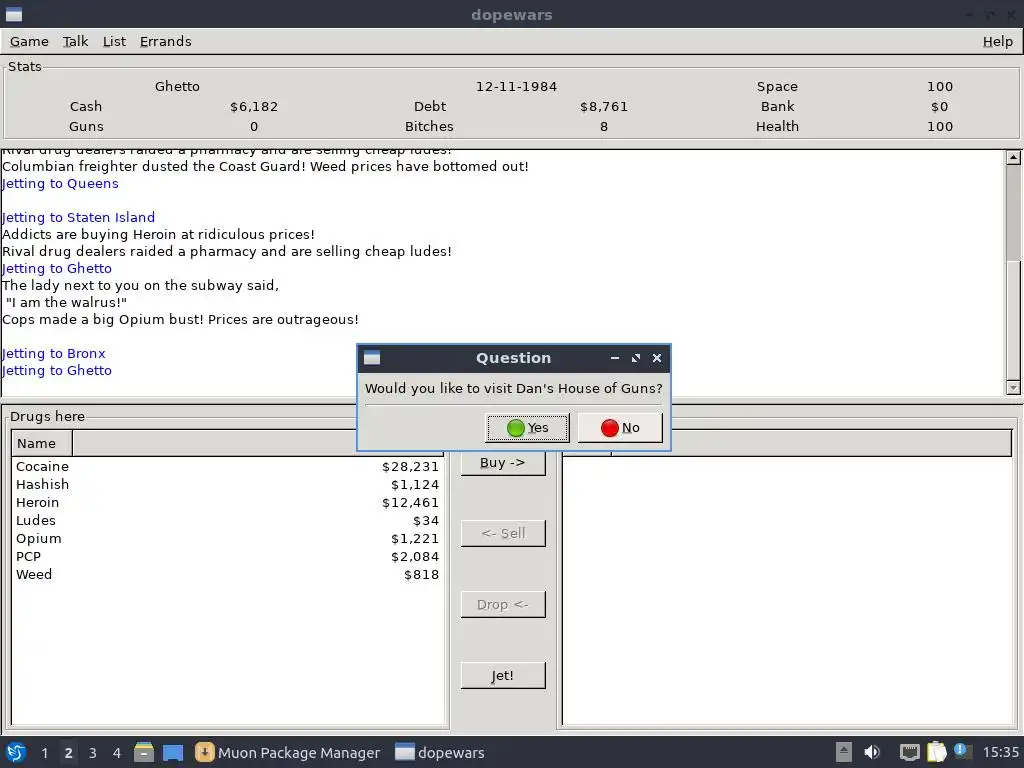Open the Lubuntu start menu icon
Viewport: 1024px width, 768px height.
point(16,752)
